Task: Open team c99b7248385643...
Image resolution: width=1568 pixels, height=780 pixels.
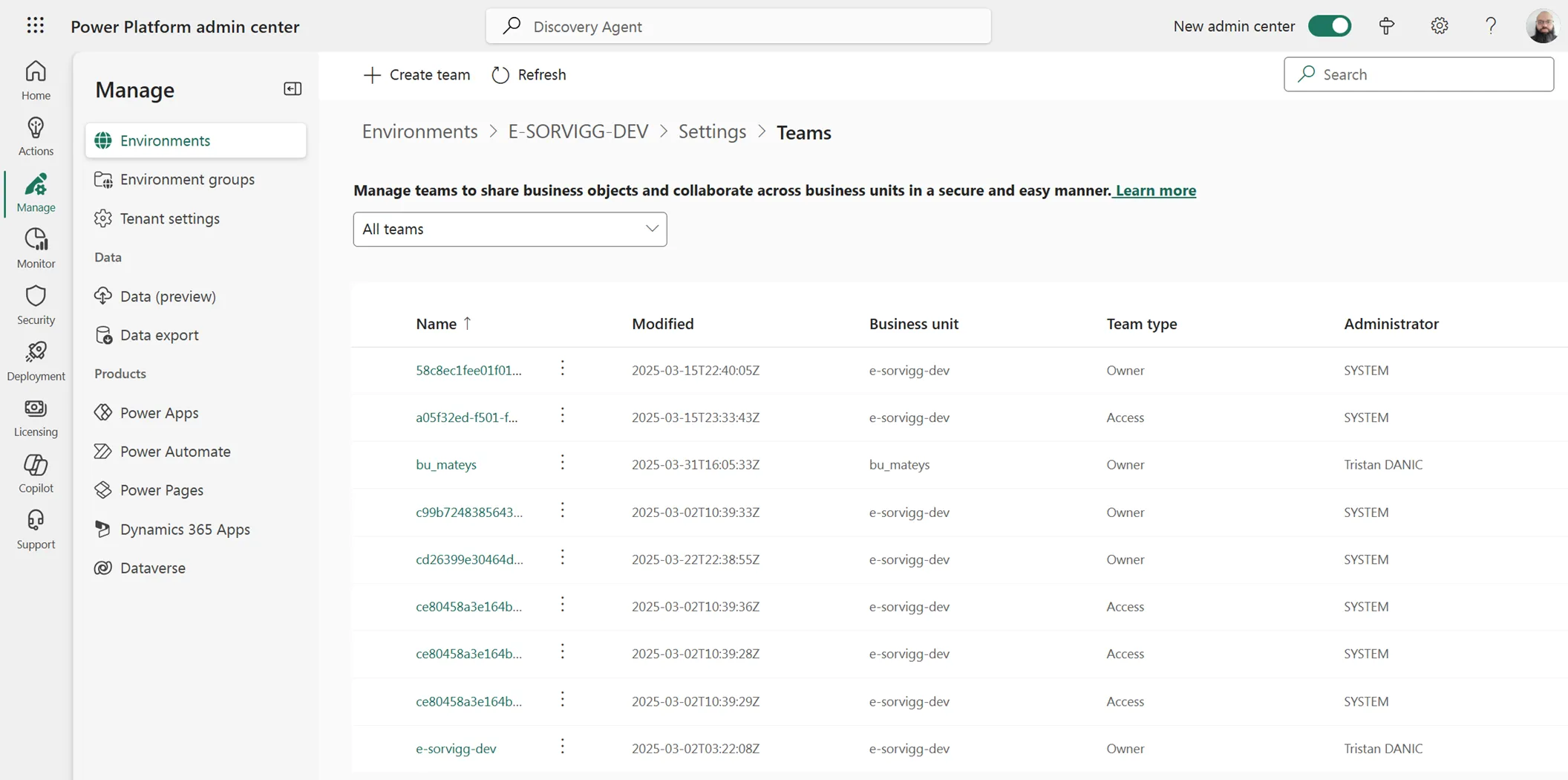Action: (x=469, y=512)
